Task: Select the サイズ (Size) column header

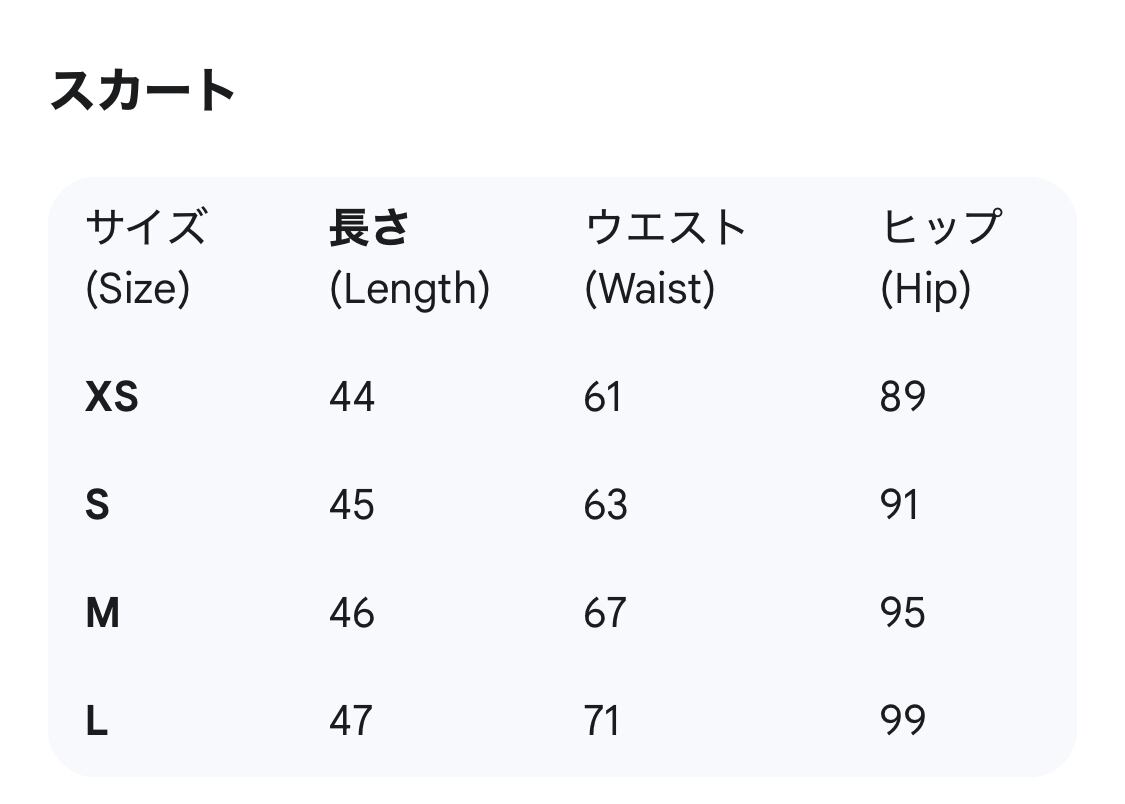Action: click(145, 258)
